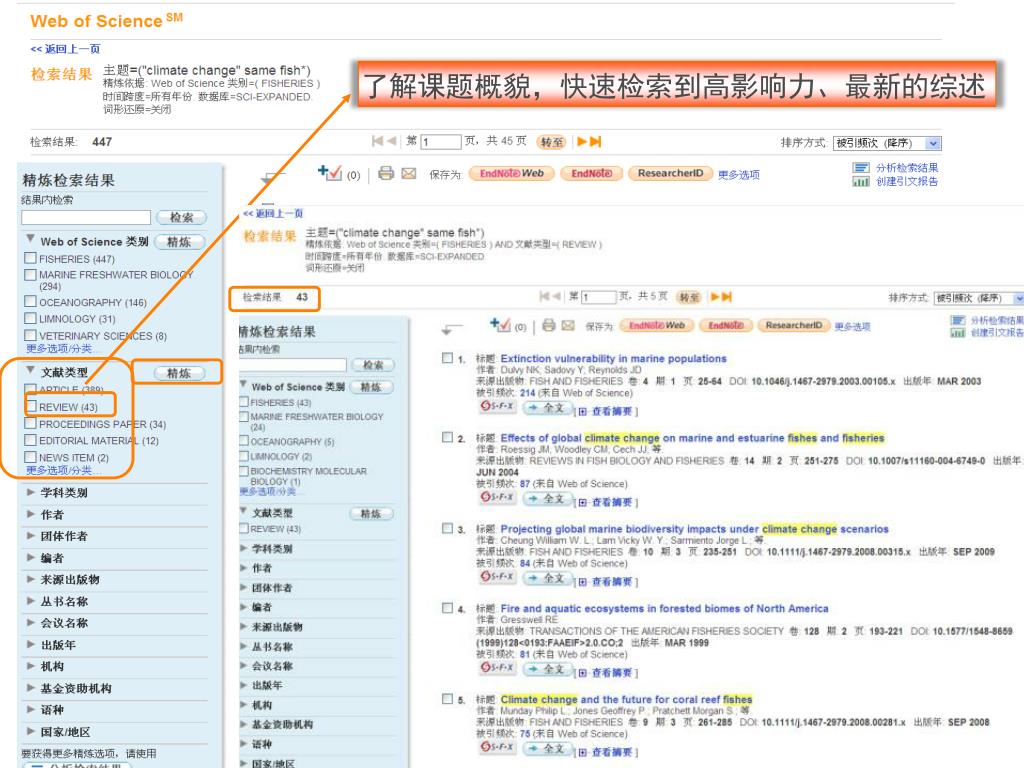
Task: Check the VETERINARY SCIENCES (8) checkbox
Action: point(30,335)
